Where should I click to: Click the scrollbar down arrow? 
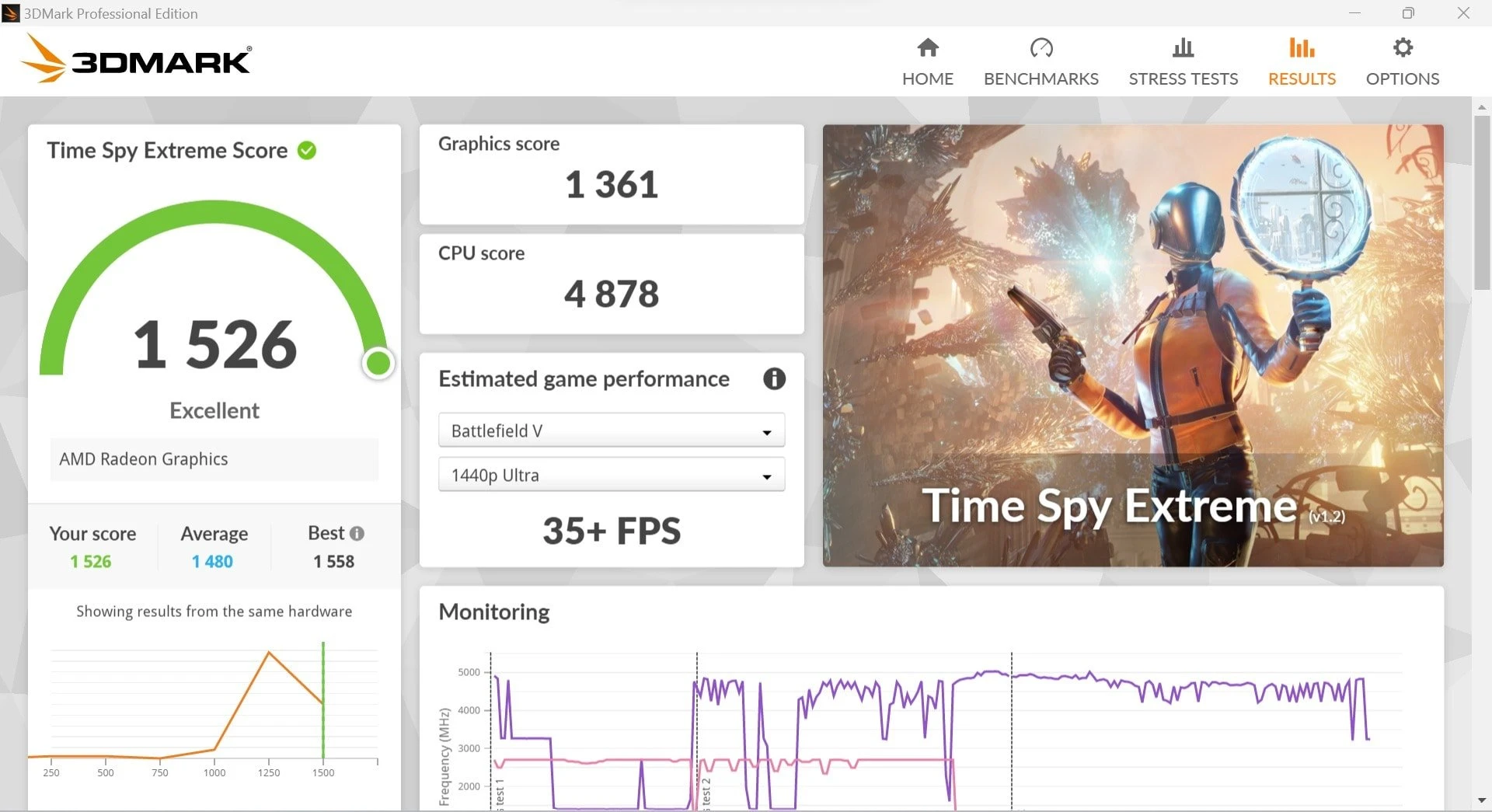[1482, 800]
